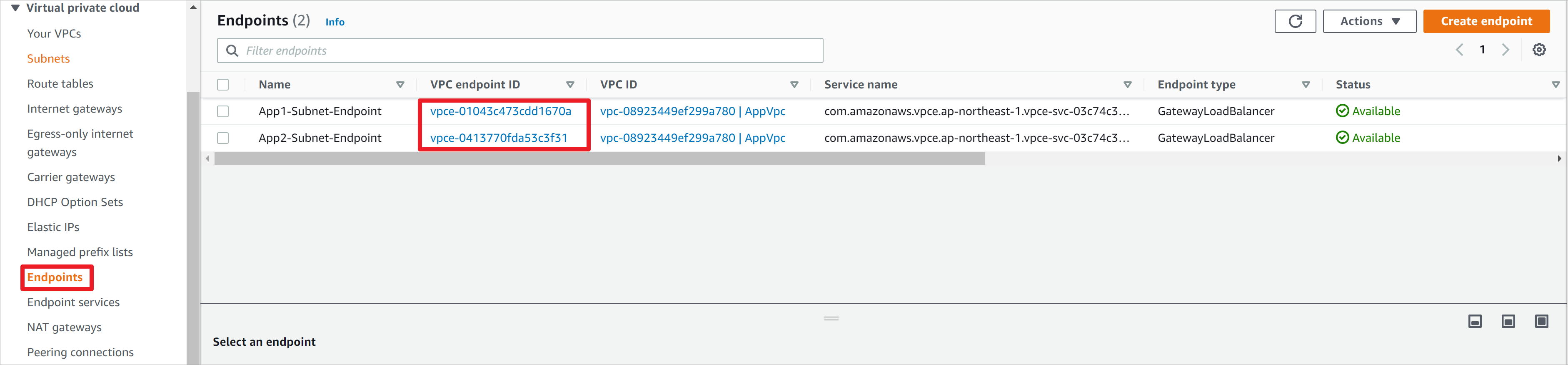Sort by the Endpoint type column arrow

[1306, 85]
